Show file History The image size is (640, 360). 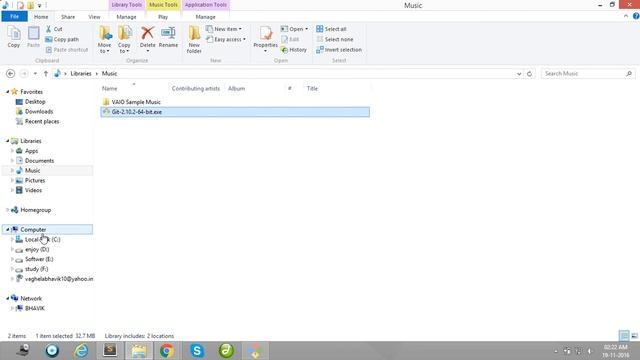coord(293,49)
